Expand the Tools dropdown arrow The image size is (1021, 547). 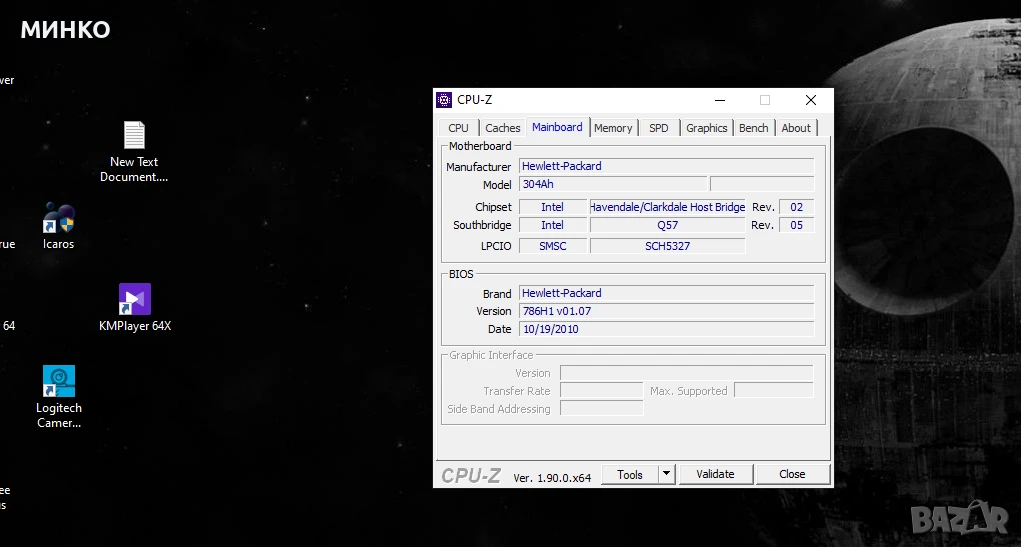pyautogui.click(x=667, y=475)
